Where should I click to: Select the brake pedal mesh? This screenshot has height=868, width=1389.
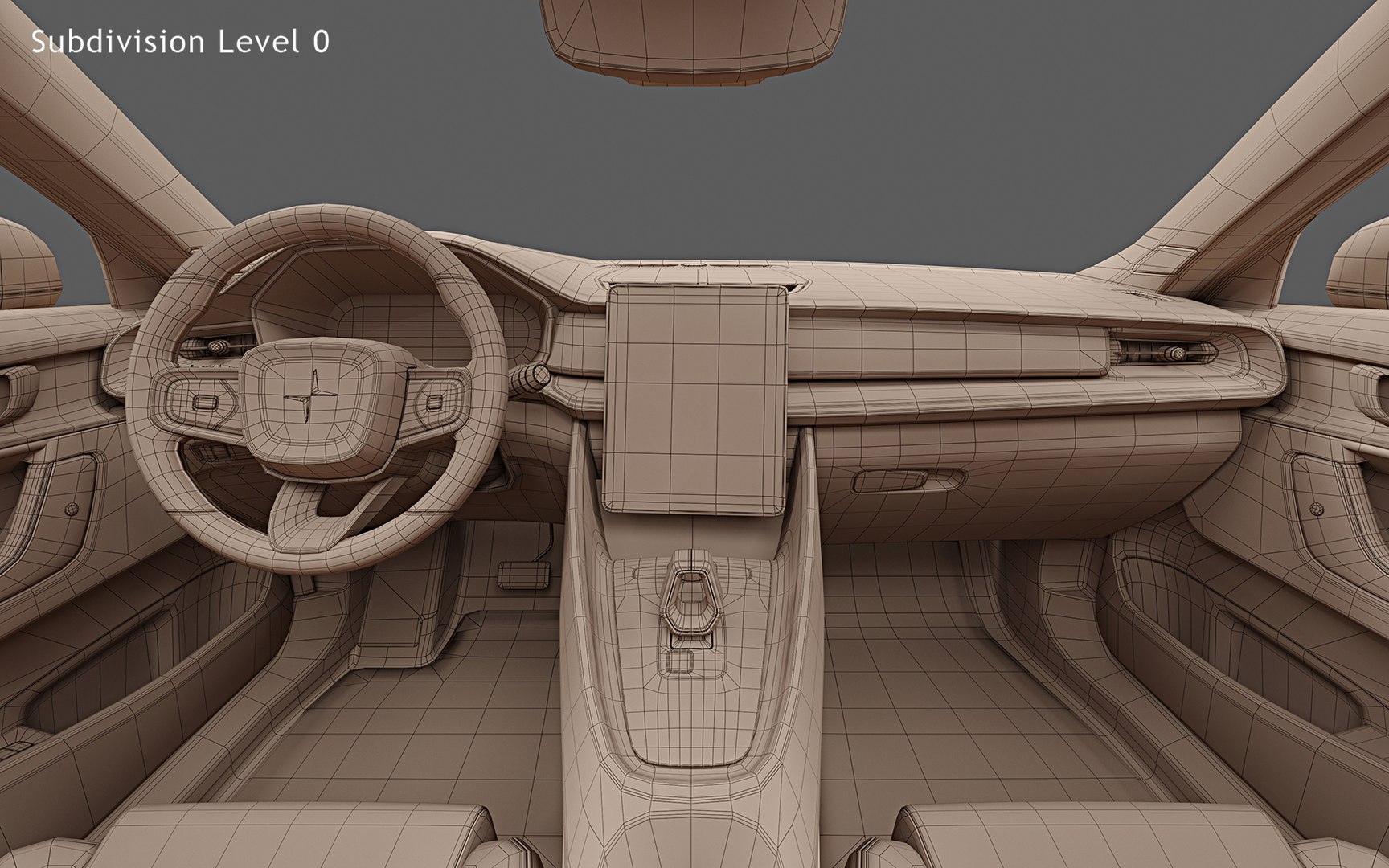click(524, 574)
